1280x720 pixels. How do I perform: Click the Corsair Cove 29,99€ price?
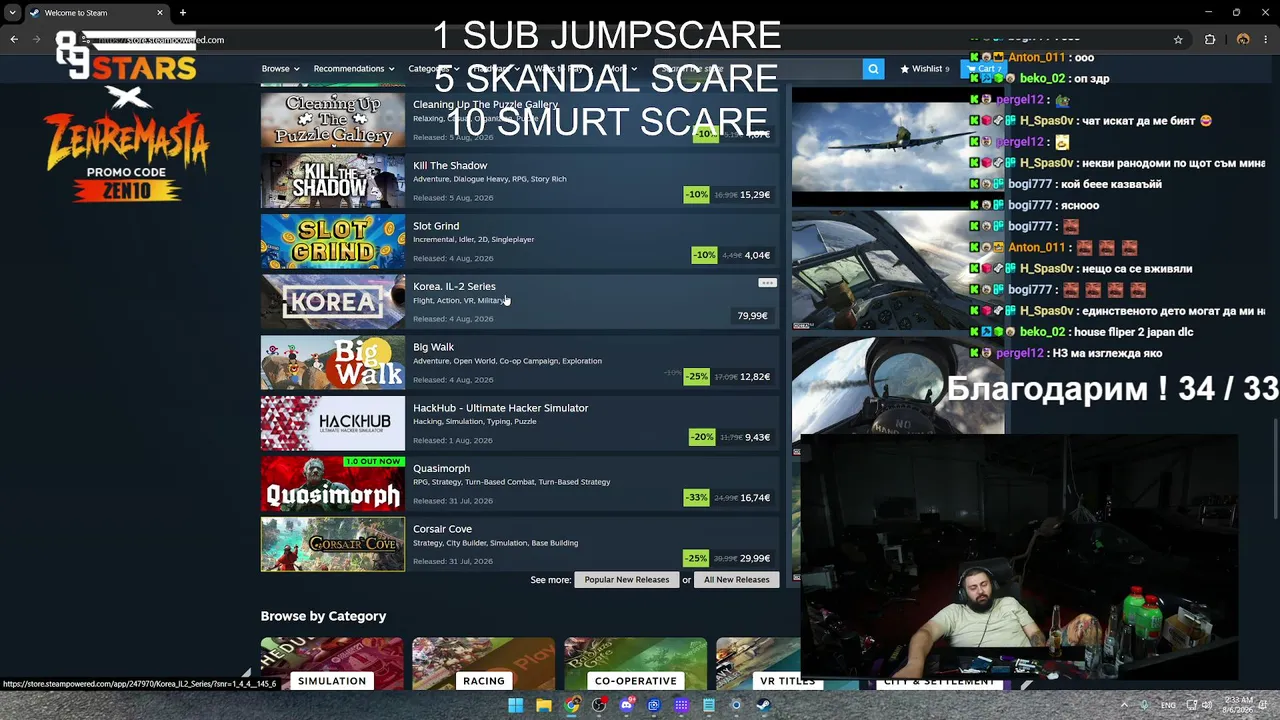point(755,558)
